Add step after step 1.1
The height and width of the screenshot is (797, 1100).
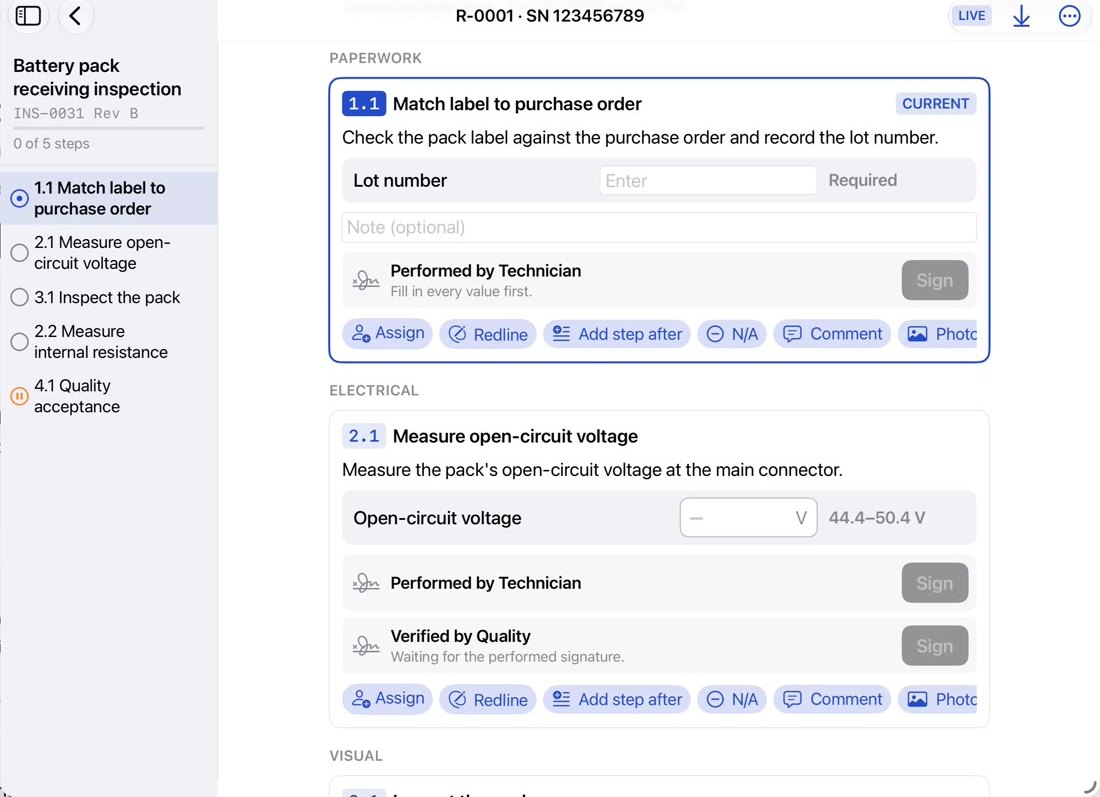pos(617,334)
